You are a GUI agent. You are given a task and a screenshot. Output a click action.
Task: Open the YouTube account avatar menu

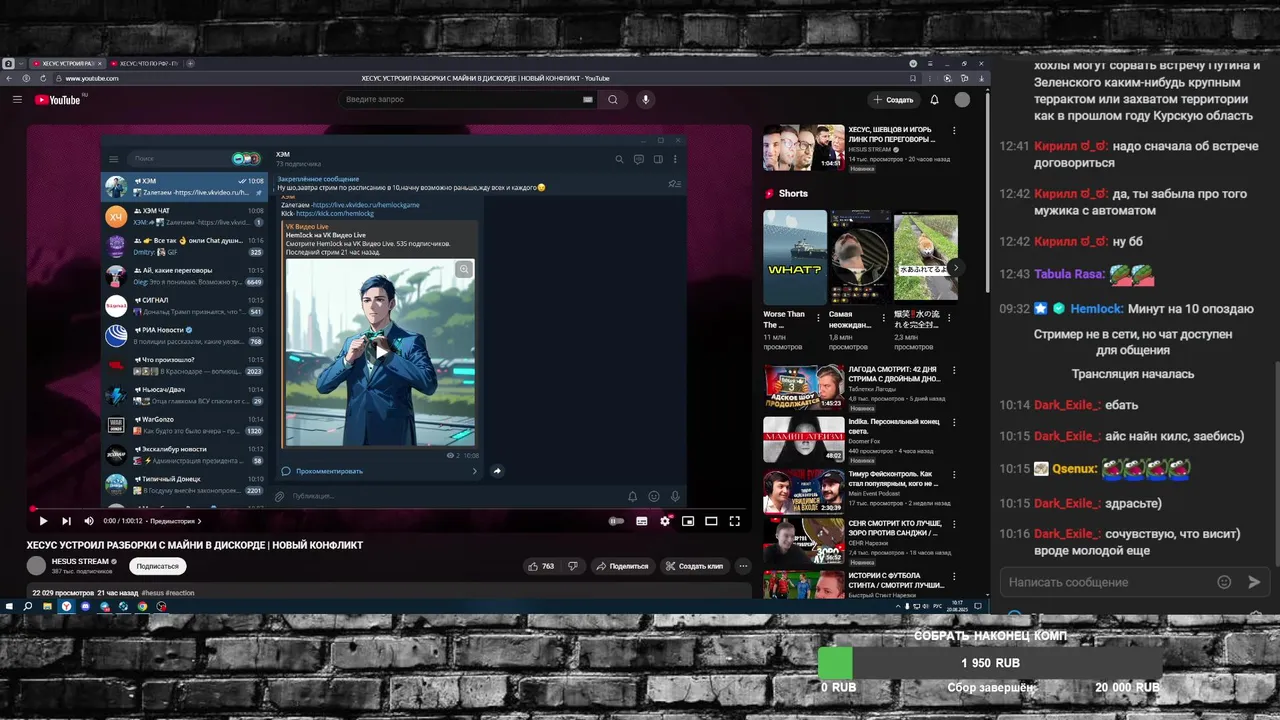pyautogui.click(x=962, y=100)
